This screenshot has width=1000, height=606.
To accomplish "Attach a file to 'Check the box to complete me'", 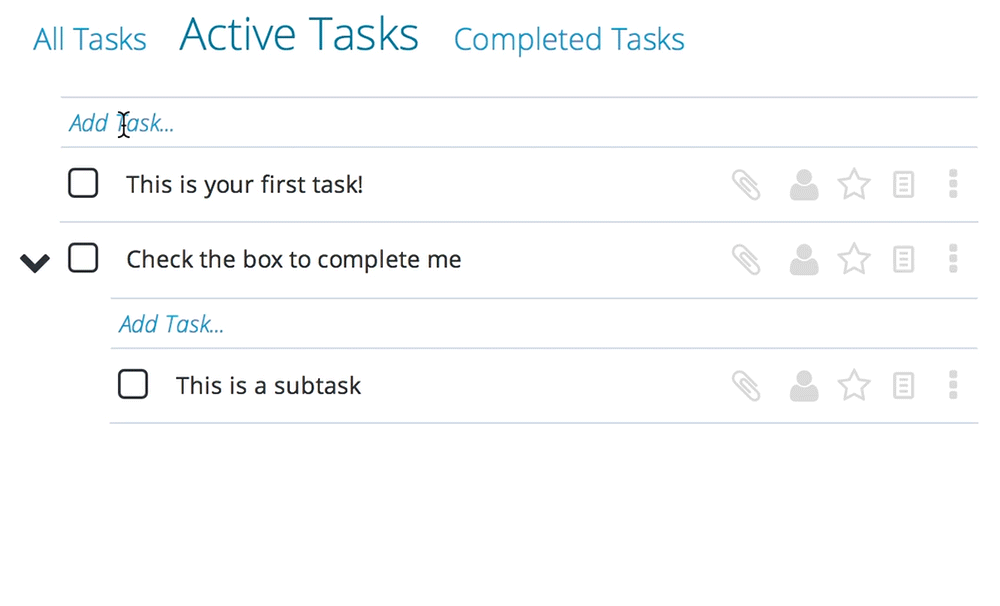I will click(746, 260).
